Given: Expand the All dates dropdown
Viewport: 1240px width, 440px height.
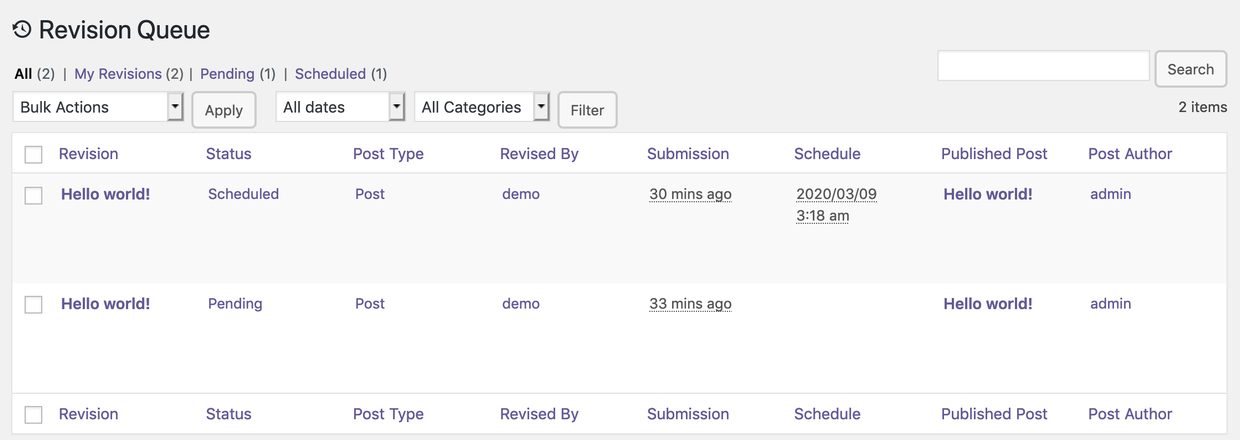Looking at the screenshot, I should (340, 107).
